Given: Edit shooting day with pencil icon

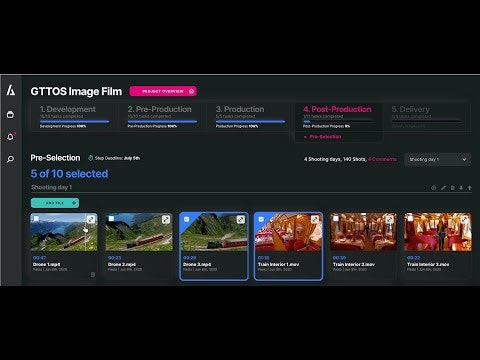Looking at the screenshot, I should click(x=443, y=188).
